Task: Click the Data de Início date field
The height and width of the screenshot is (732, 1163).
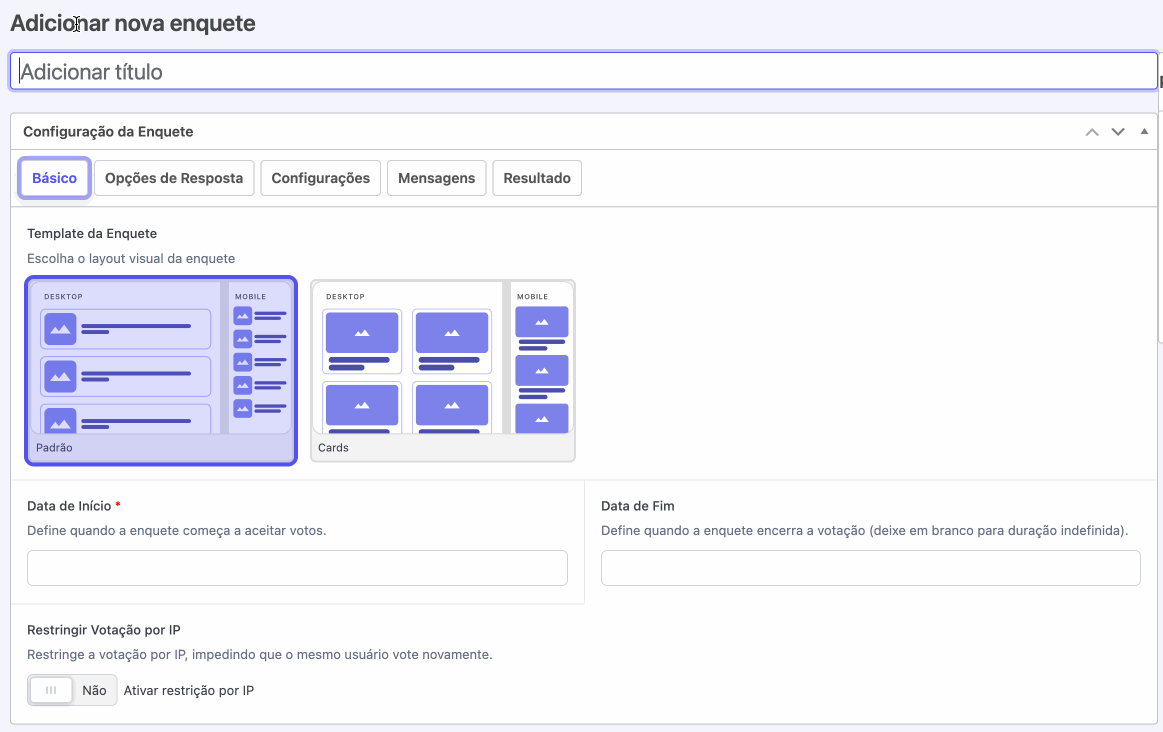Action: (x=297, y=567)
